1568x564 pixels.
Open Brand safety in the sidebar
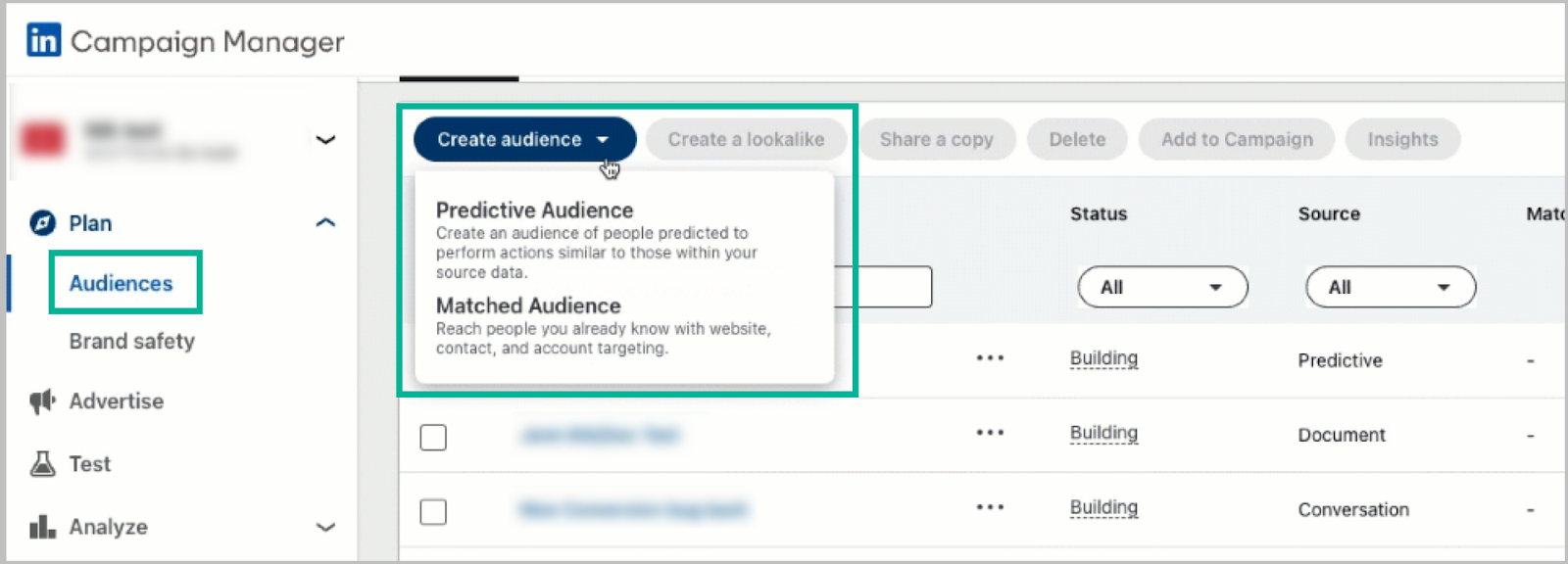[x=131, y=342]
